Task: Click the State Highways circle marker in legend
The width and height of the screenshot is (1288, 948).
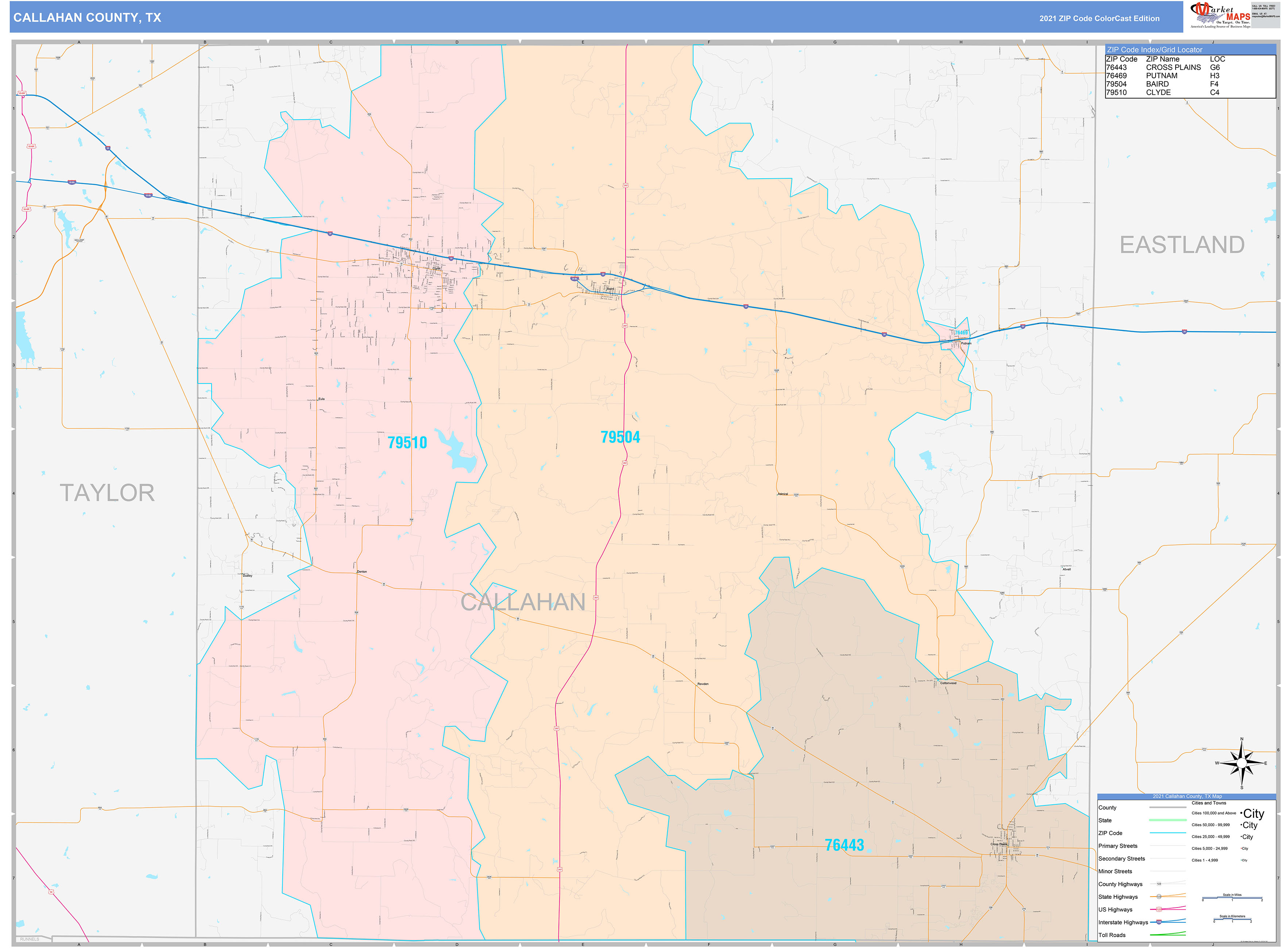Action: coord(1159,897)
